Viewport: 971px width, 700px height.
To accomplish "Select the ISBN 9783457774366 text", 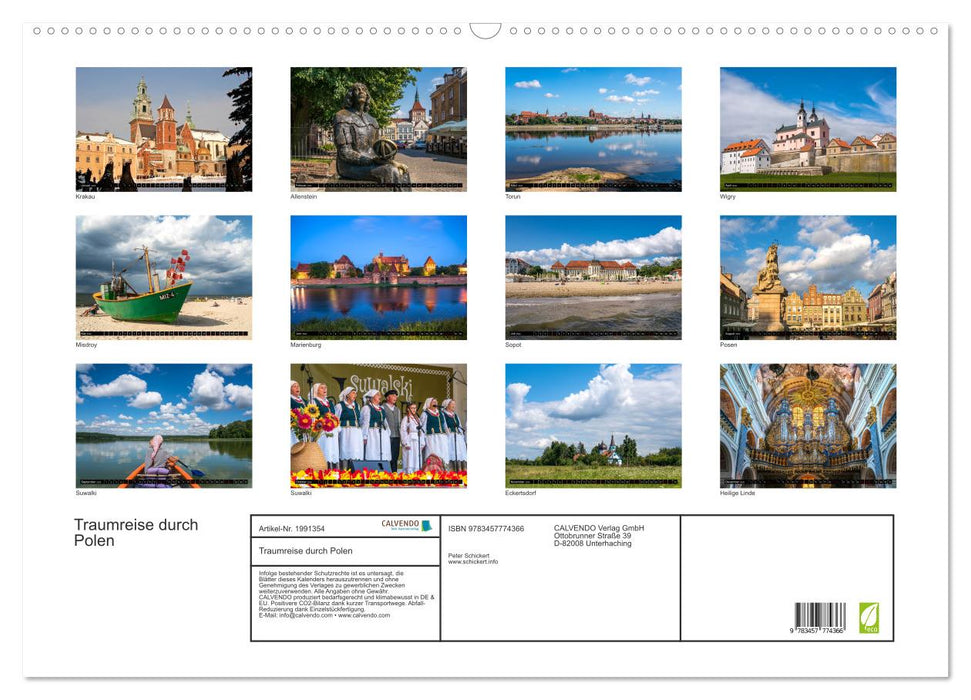I will pos(487,527).
